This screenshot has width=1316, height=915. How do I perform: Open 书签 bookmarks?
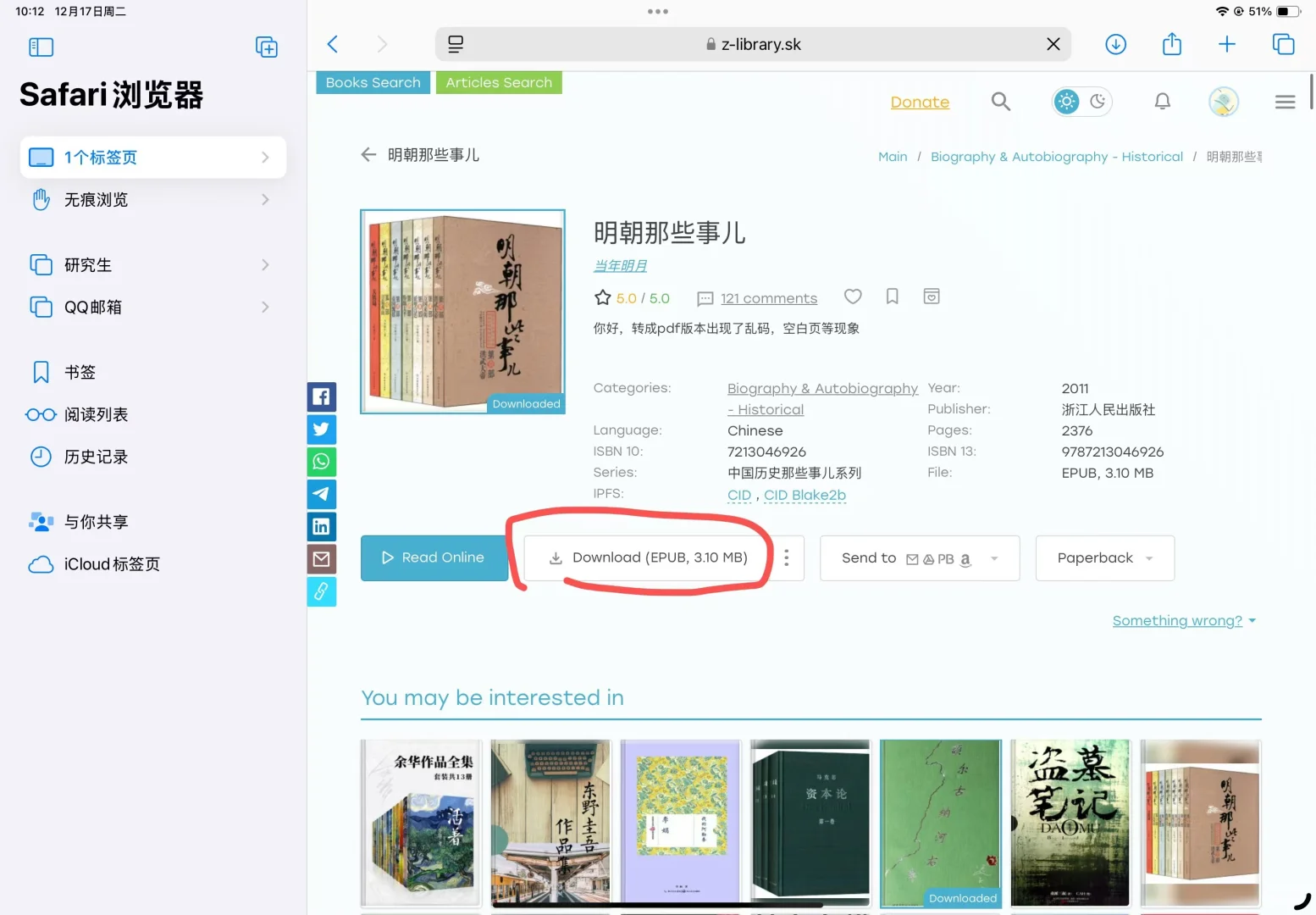point(153,372)
